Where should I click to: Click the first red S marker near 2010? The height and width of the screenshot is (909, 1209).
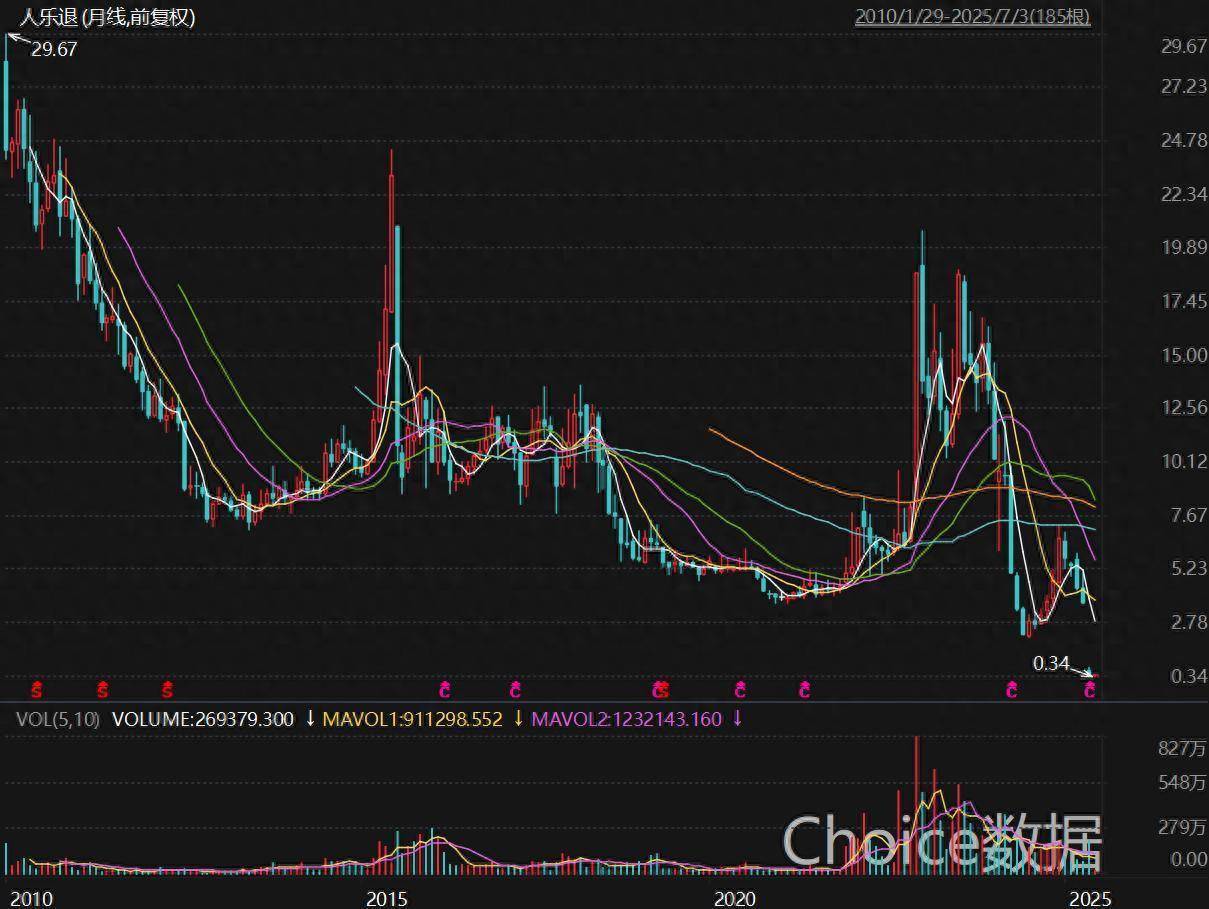coord(37,689)
